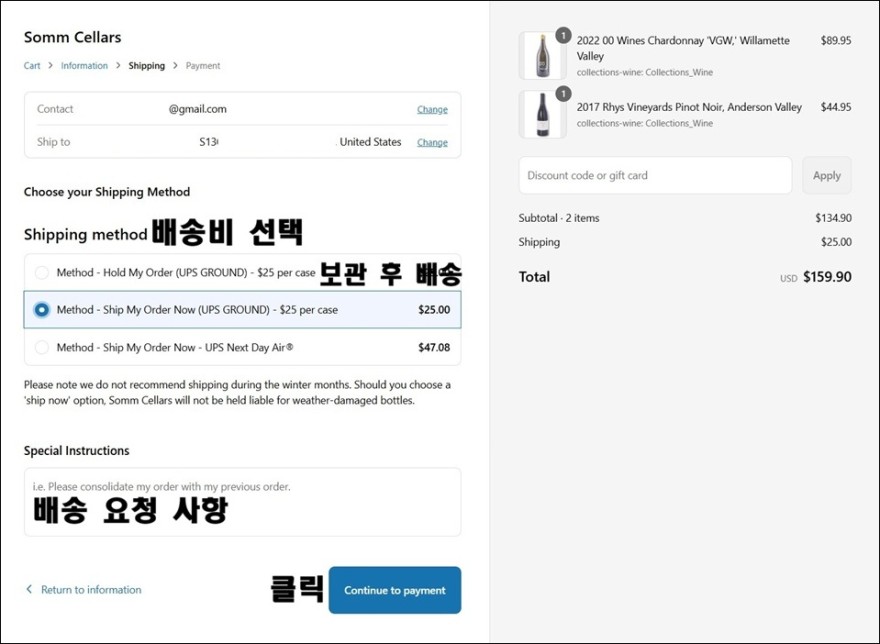This screenshot has height=644, width=880.
Task: Select the Shipping breadcrumb step
Action: [146, 66]
